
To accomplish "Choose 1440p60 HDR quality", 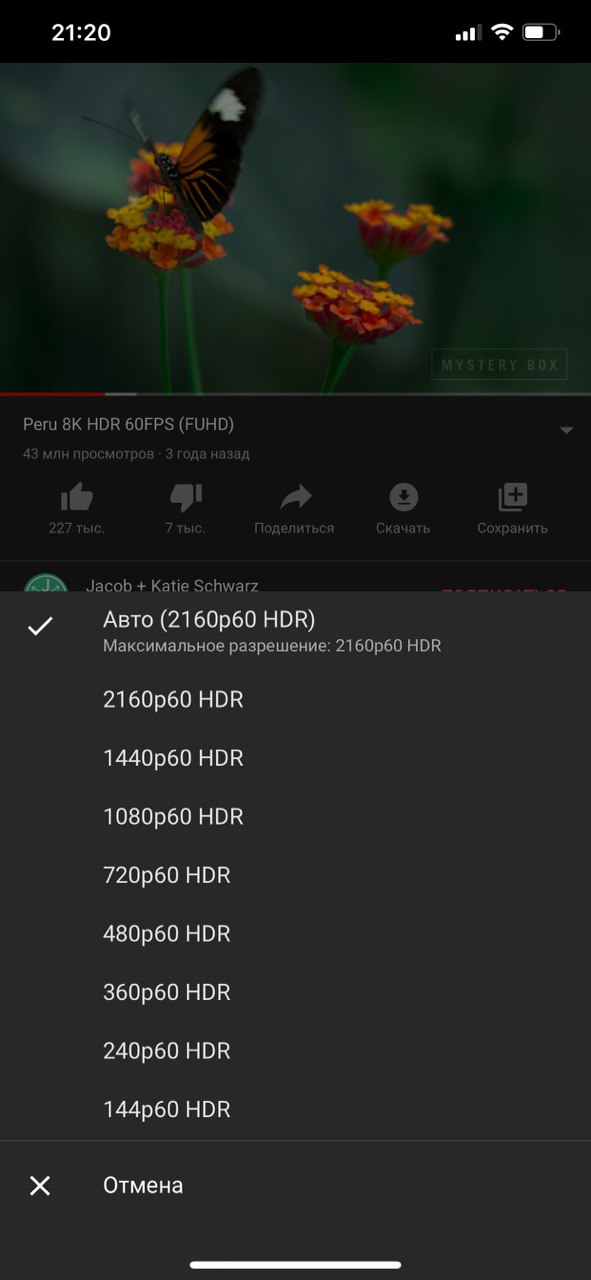I will click(295, 758).
